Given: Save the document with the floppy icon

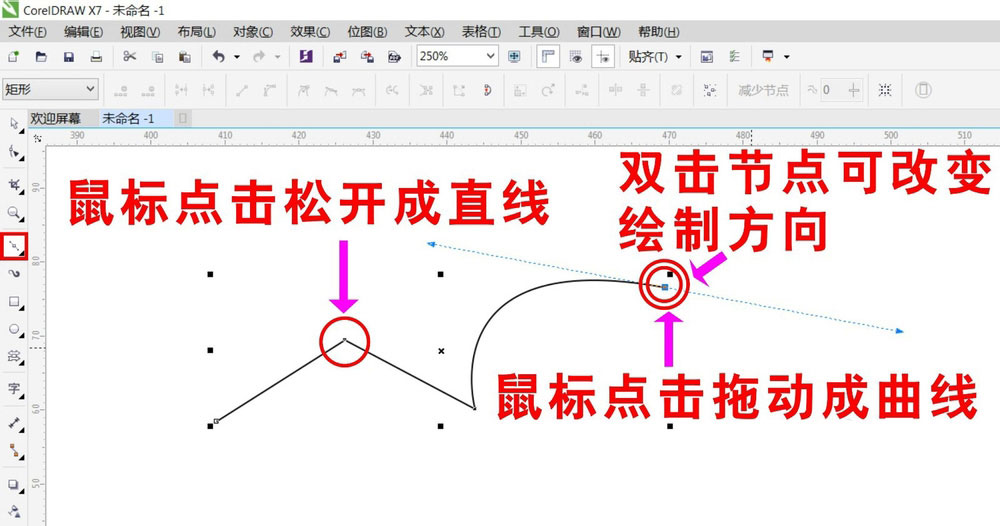Looking at the screenshot, I should 68,57.
